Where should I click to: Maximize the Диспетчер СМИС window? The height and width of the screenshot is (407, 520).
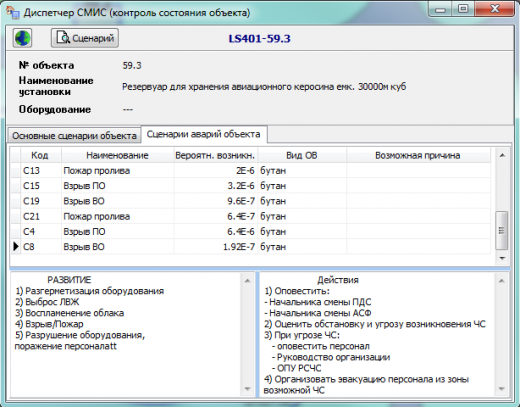(463, 9)
